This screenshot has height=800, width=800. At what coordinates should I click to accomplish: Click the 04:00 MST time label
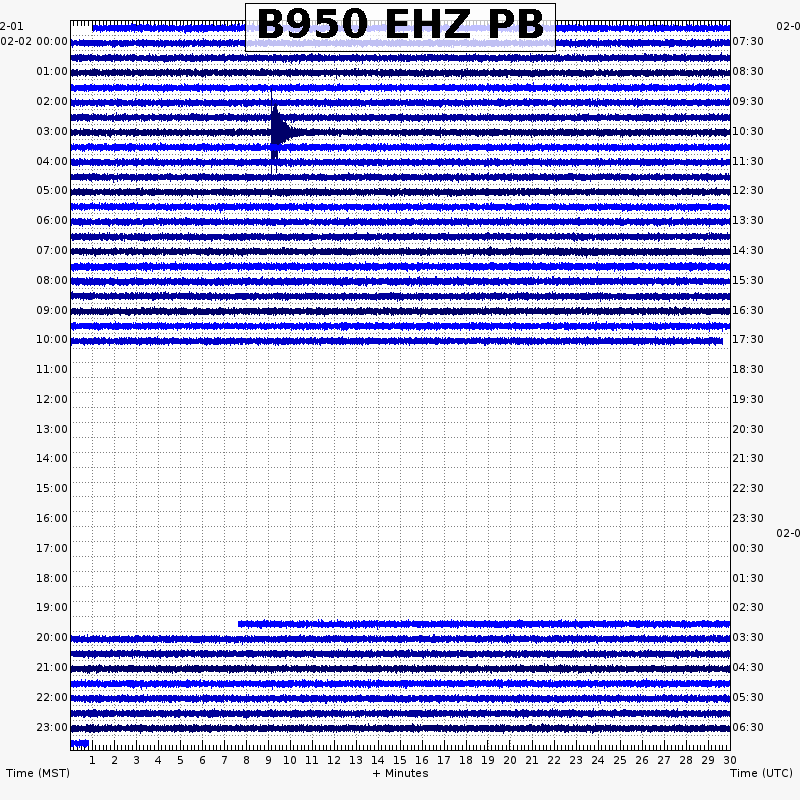tap(52, 162)
